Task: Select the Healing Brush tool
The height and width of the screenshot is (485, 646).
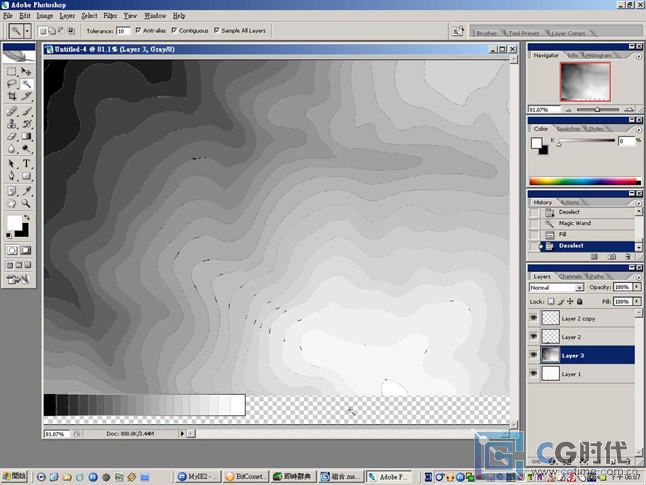Action: coord(12,111)
